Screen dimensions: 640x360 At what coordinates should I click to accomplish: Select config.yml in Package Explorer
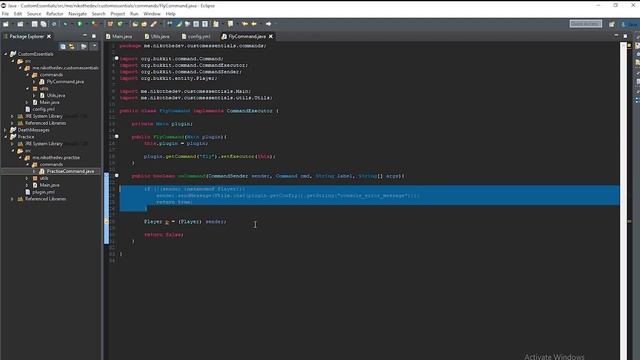coord(43,109)
